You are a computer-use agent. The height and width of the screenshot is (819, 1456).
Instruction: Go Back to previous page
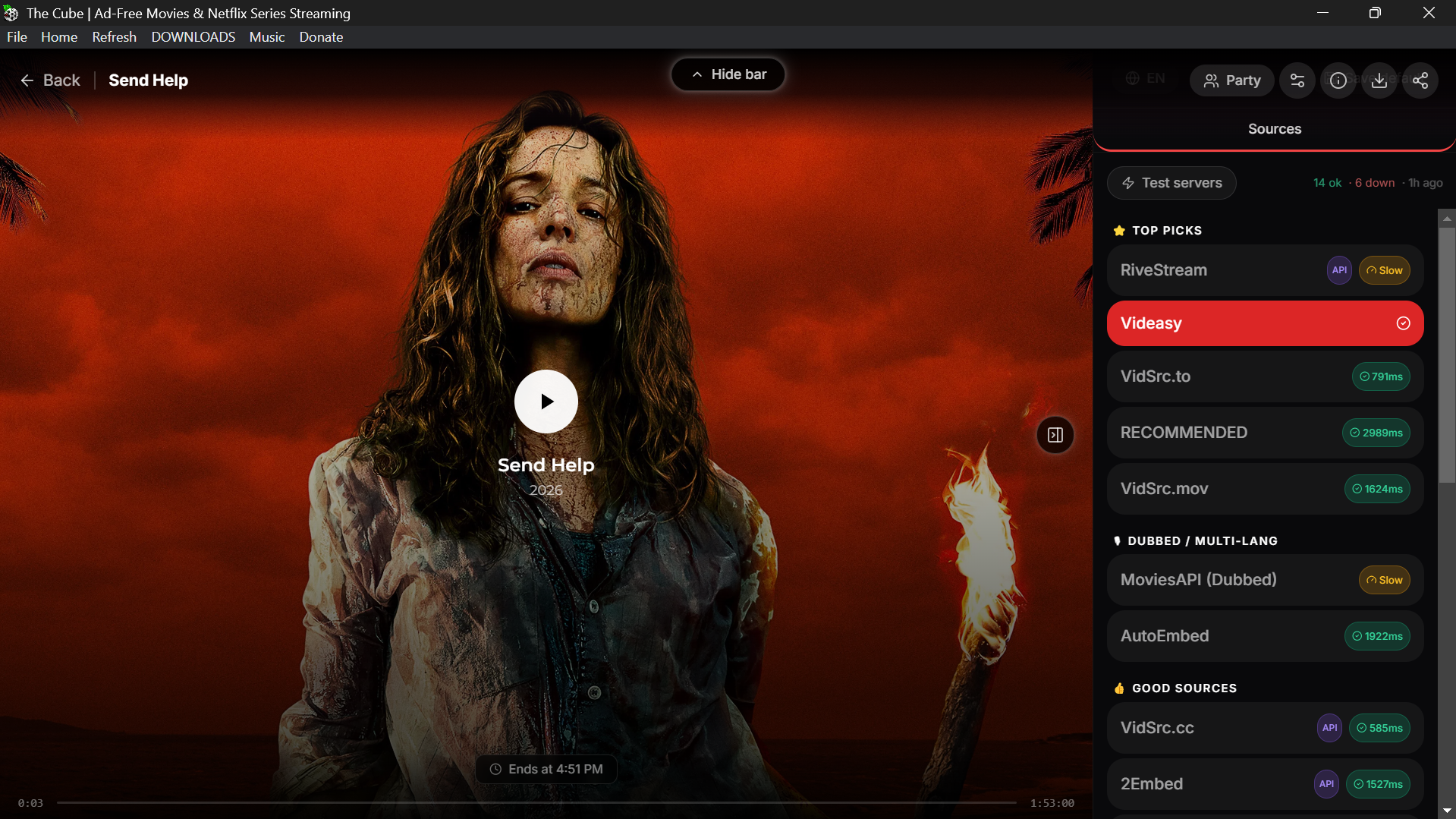pyautogui.click(x=50, y=80)
